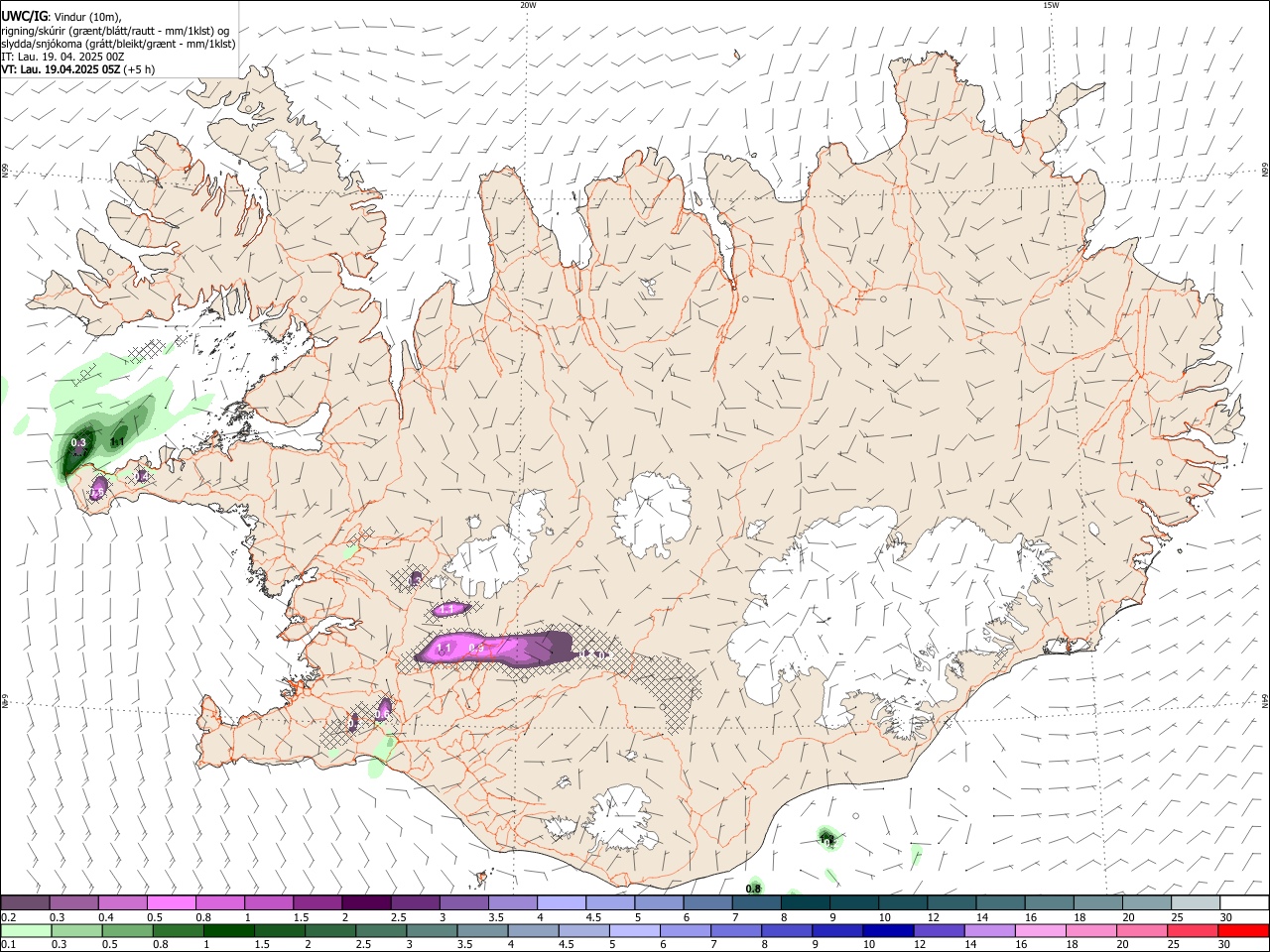Select the grey-teal swatch labelled 20

coord(1147,903)
